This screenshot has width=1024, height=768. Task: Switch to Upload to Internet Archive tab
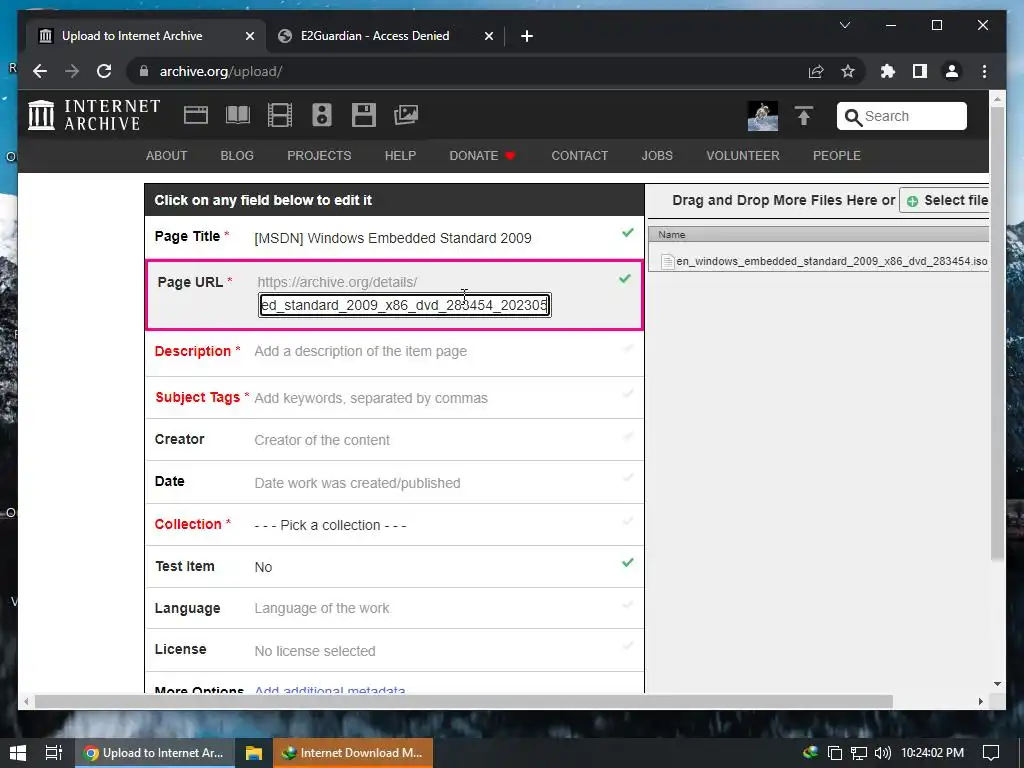pos(132,36)
